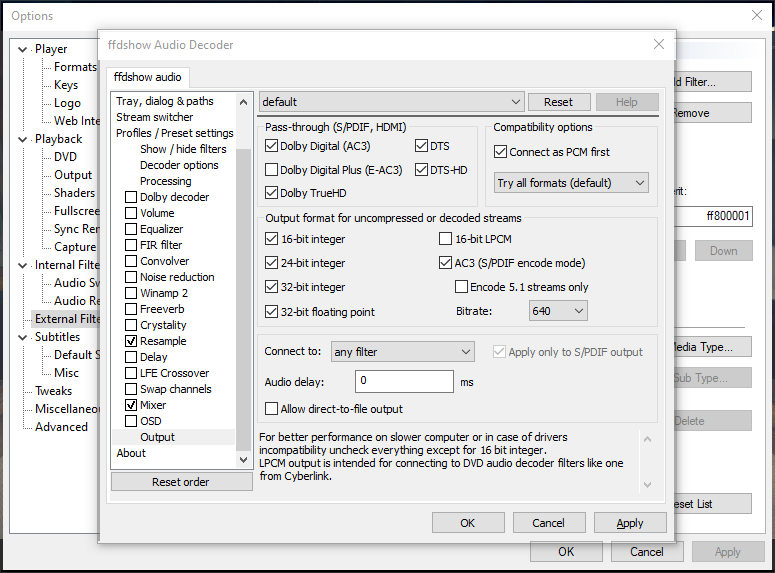
Task: Click the filter list scrollbar down arrow
Action: click(x=243, y=459)
